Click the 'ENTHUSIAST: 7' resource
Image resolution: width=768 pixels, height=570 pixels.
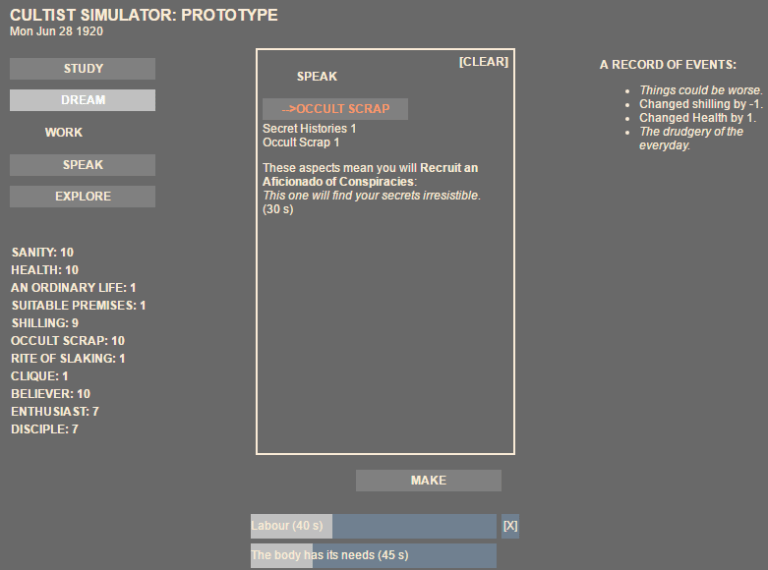click(x=55, y=411)
